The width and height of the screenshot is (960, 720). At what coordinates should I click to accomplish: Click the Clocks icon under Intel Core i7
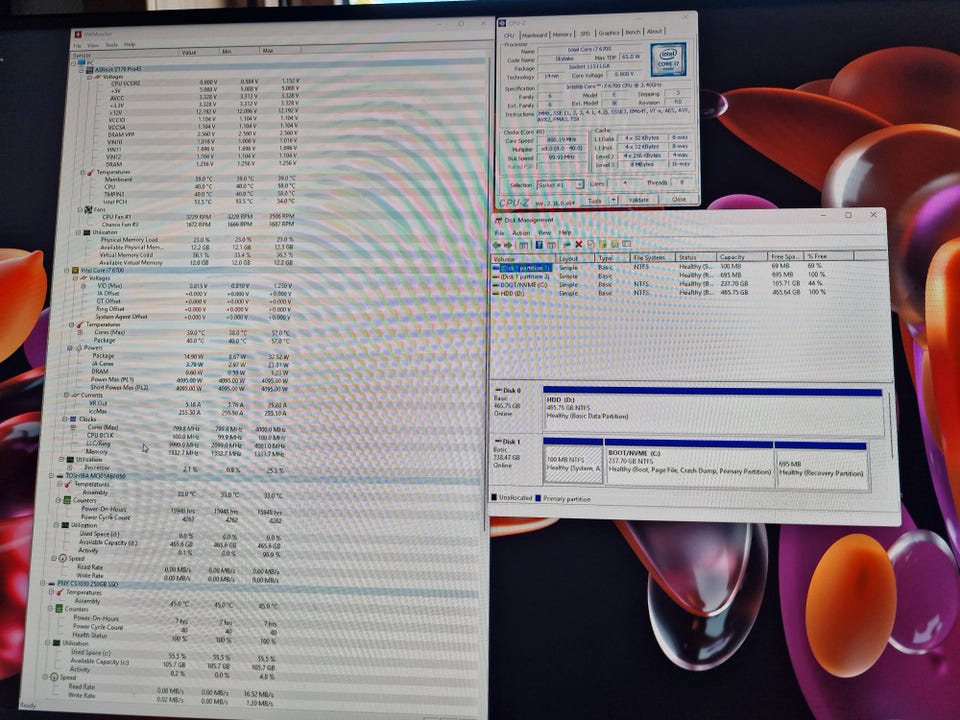(73, 419)
